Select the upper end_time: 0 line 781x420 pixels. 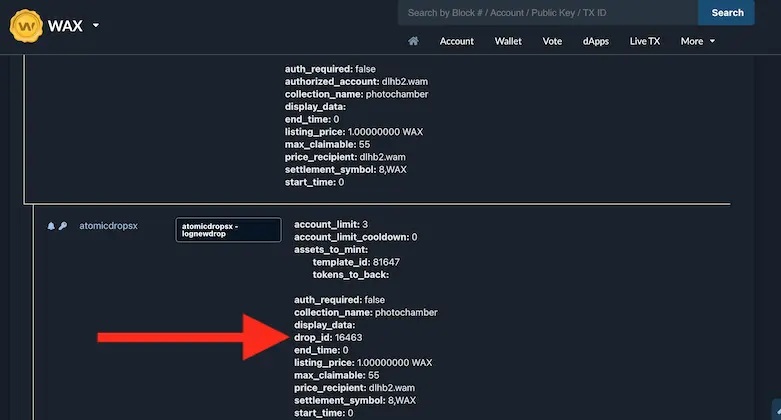312,120
